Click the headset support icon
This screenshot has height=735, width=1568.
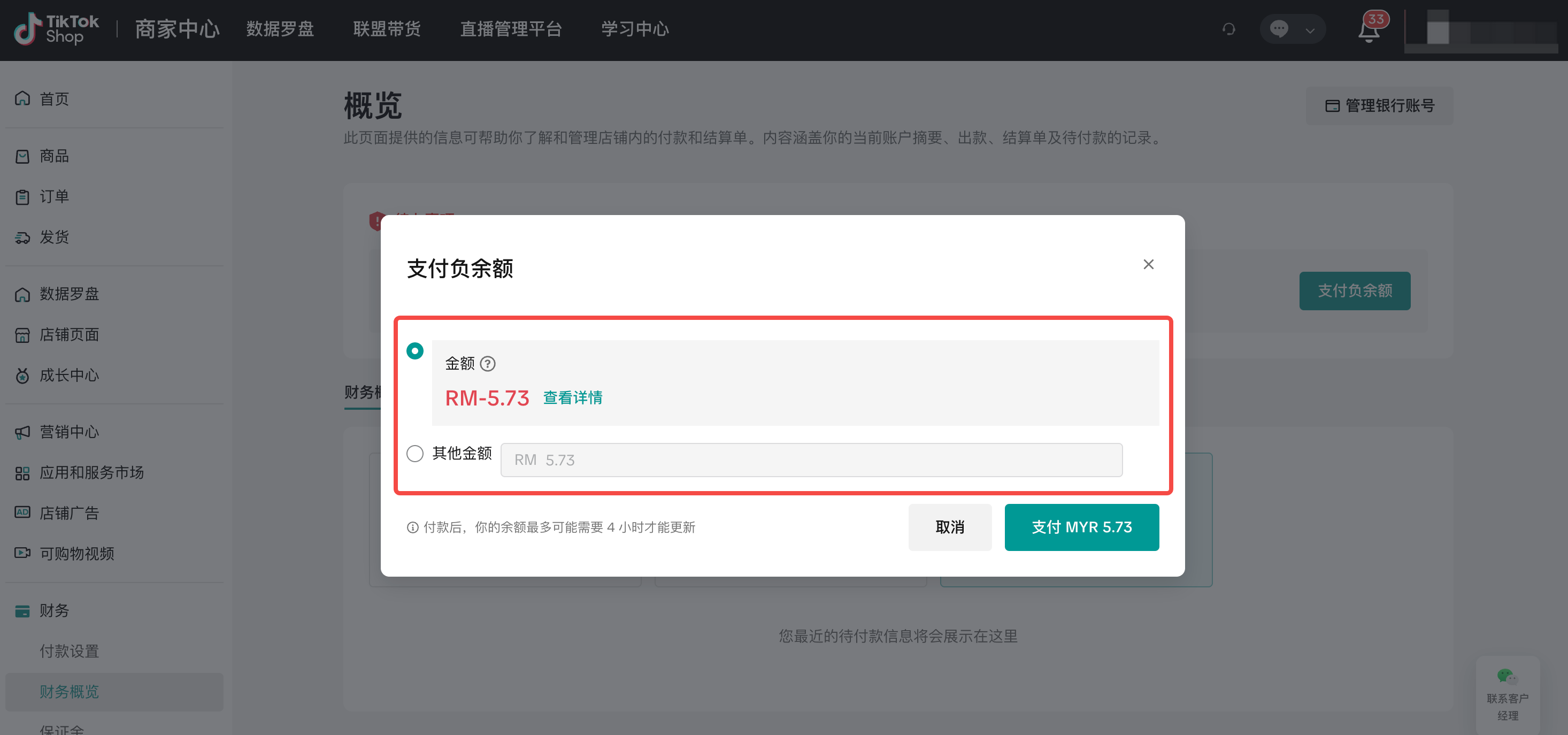[x=1228, y=29]
